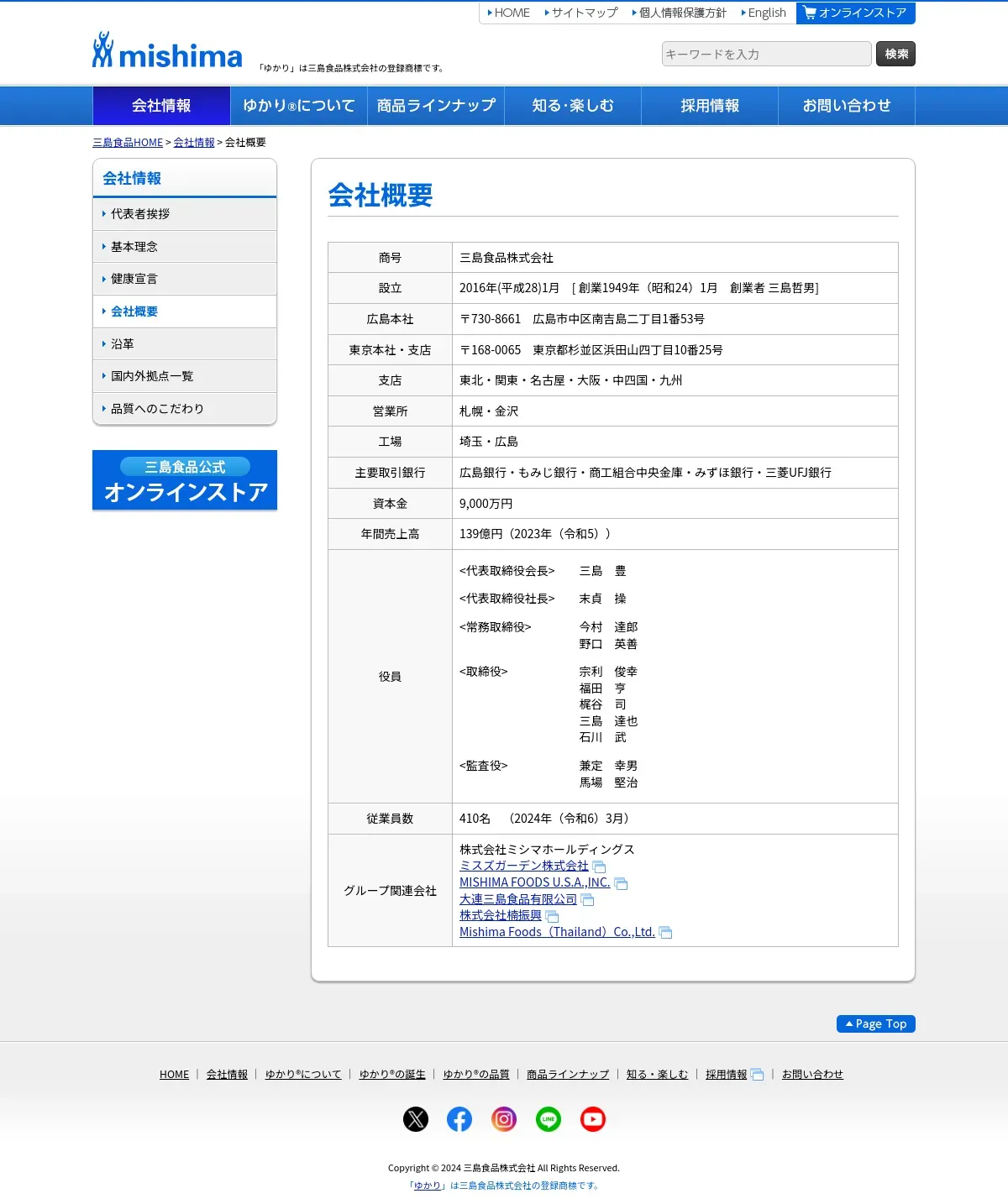The height and width of the screenshot is (1204, 1008).
Task: Open Mishima Foods (Thailand) Co.,Ltd. link
Action: point(557,932)
